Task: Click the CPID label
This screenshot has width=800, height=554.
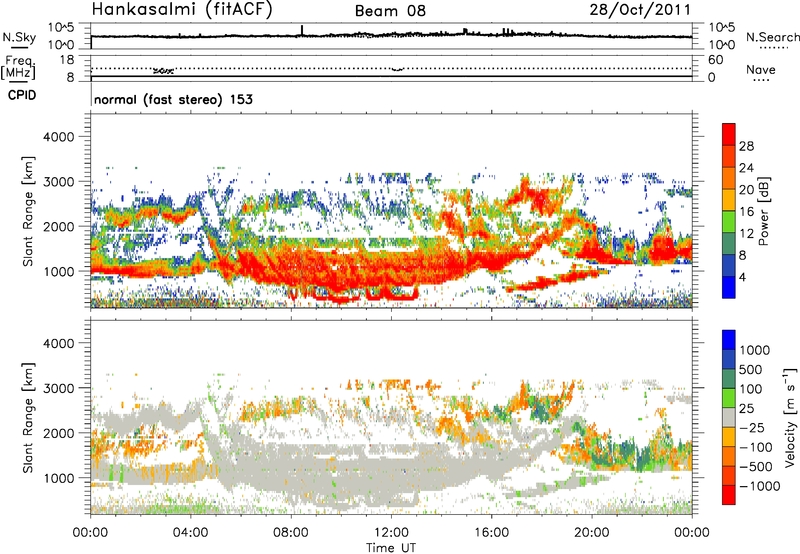Action: 22,95
